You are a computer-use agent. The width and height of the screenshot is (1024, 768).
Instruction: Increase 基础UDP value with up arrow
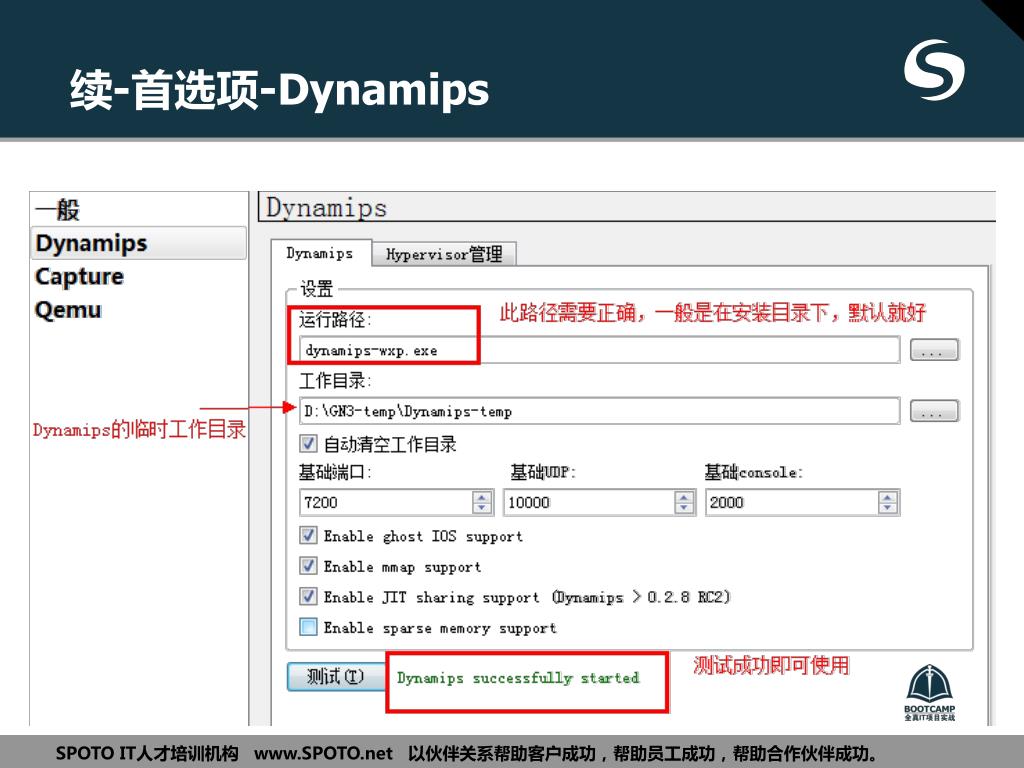point(684,497)
